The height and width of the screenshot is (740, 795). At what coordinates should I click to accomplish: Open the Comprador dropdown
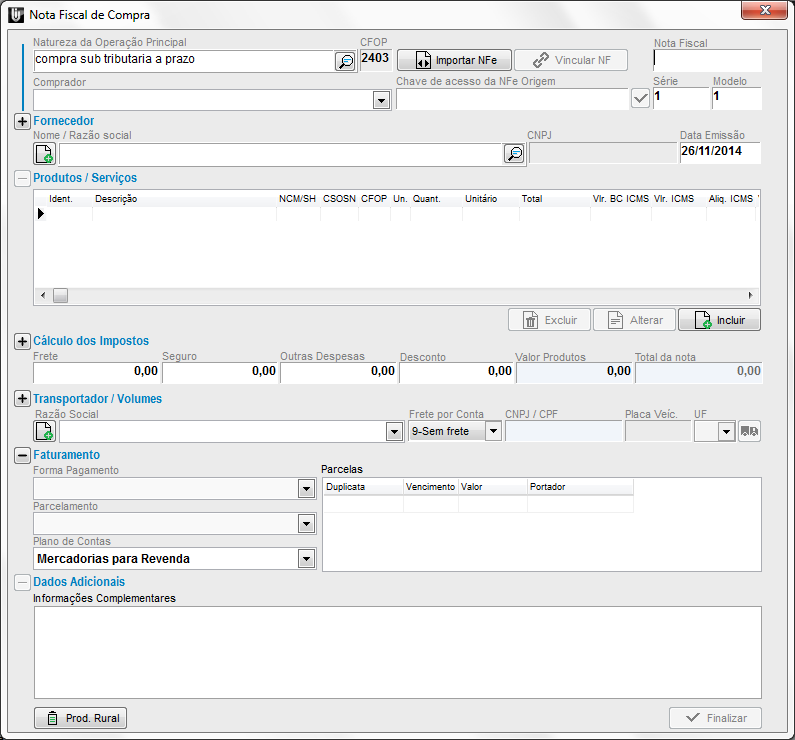tap(380, 100)
